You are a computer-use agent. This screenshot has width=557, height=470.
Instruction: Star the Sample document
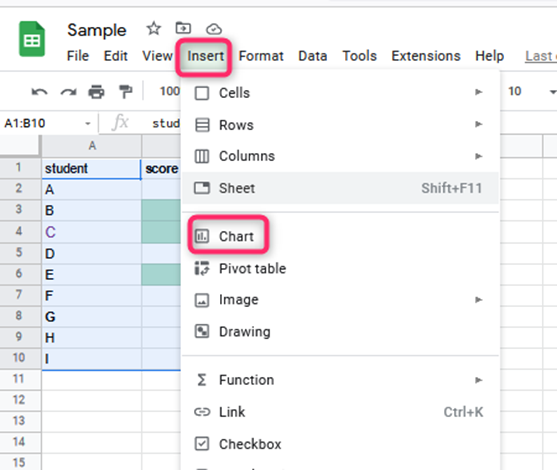154,28
